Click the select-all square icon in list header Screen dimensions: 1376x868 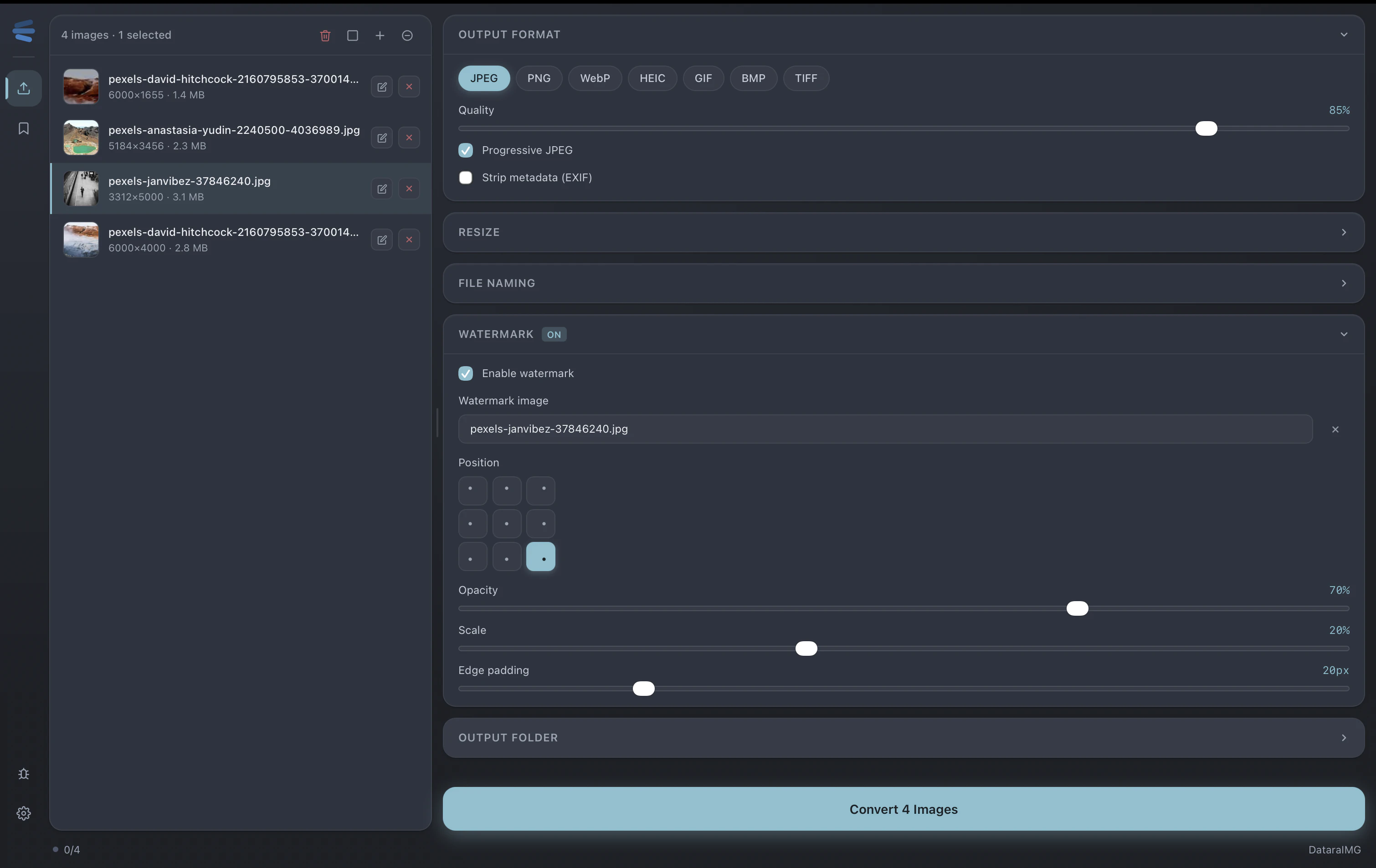point(353,36)
